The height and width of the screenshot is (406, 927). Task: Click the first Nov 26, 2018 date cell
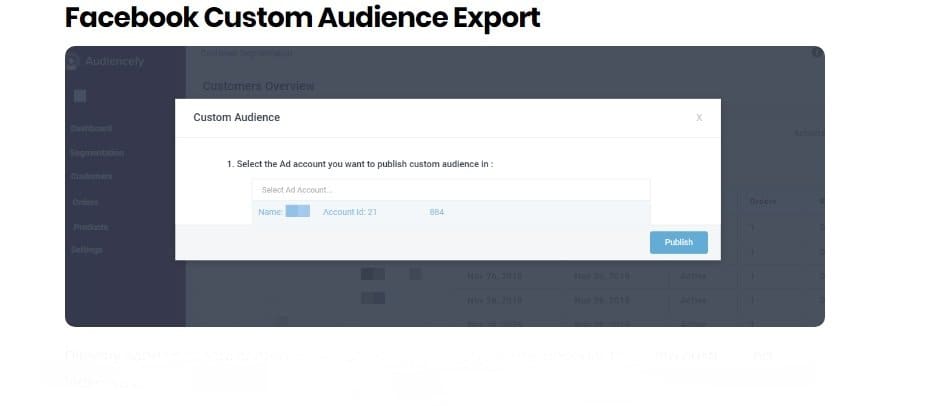click(x=494, y=274)
